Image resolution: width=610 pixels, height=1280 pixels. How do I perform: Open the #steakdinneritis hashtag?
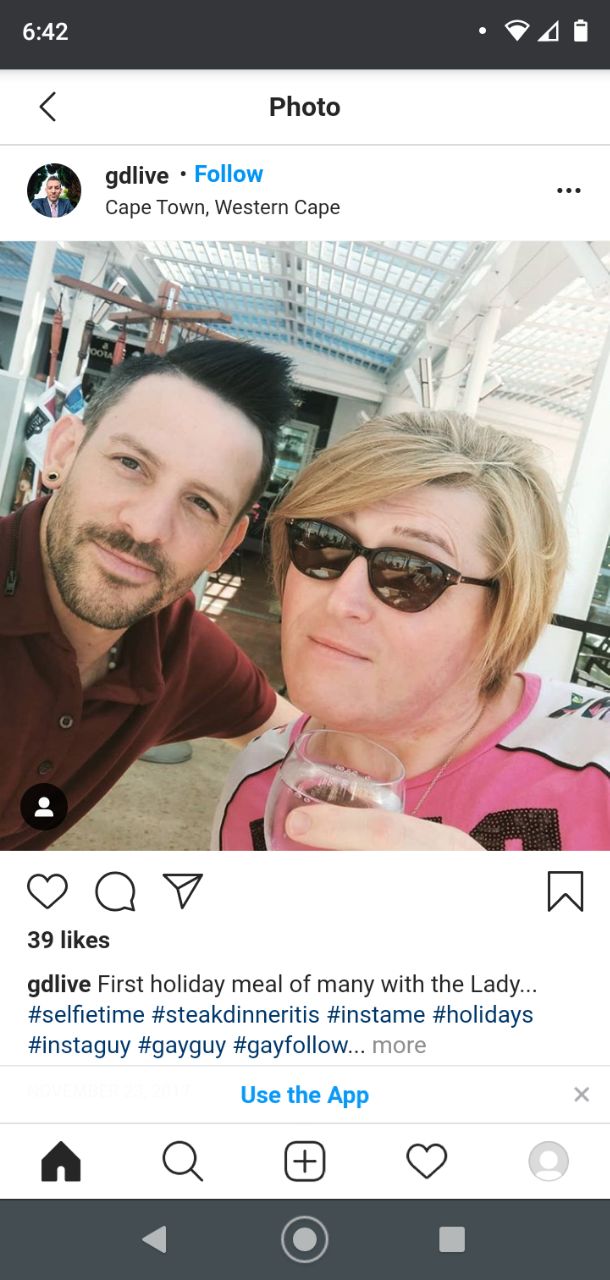(x=236, y=1015)
